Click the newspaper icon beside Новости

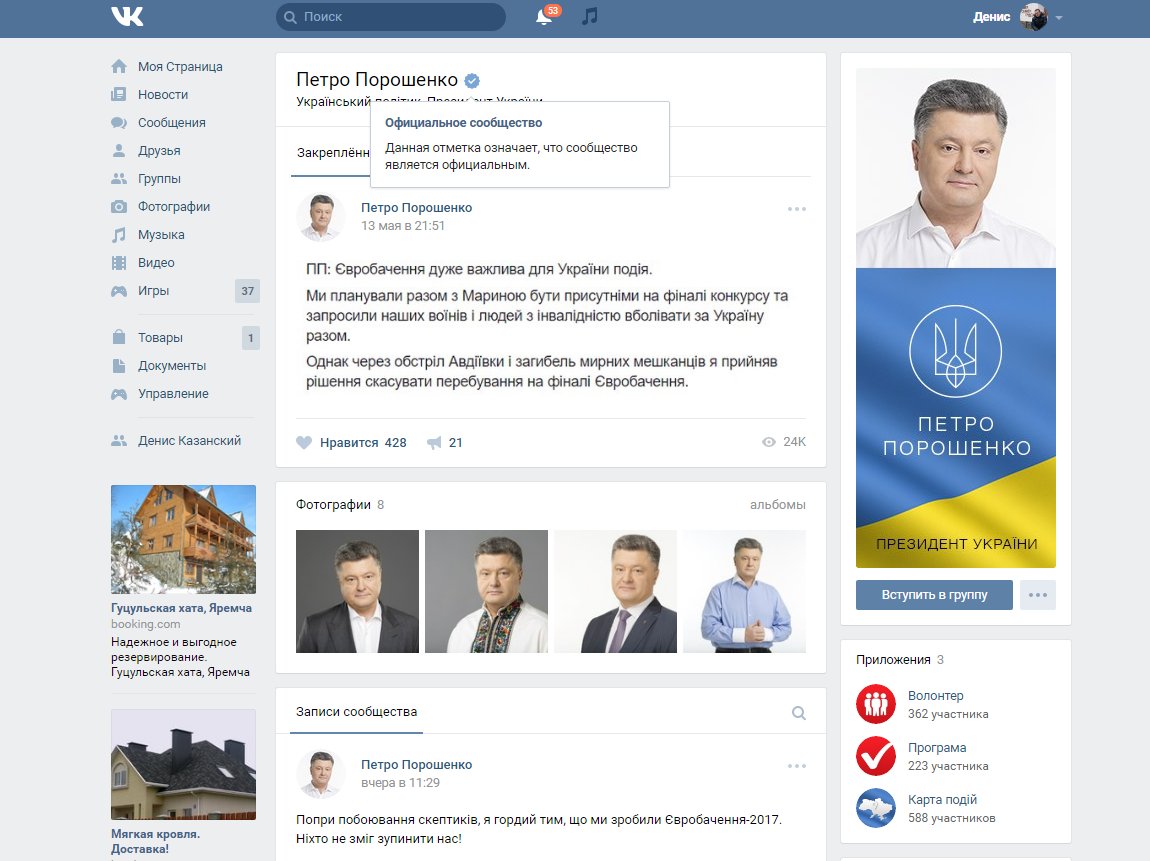click(x=119, y=95)
